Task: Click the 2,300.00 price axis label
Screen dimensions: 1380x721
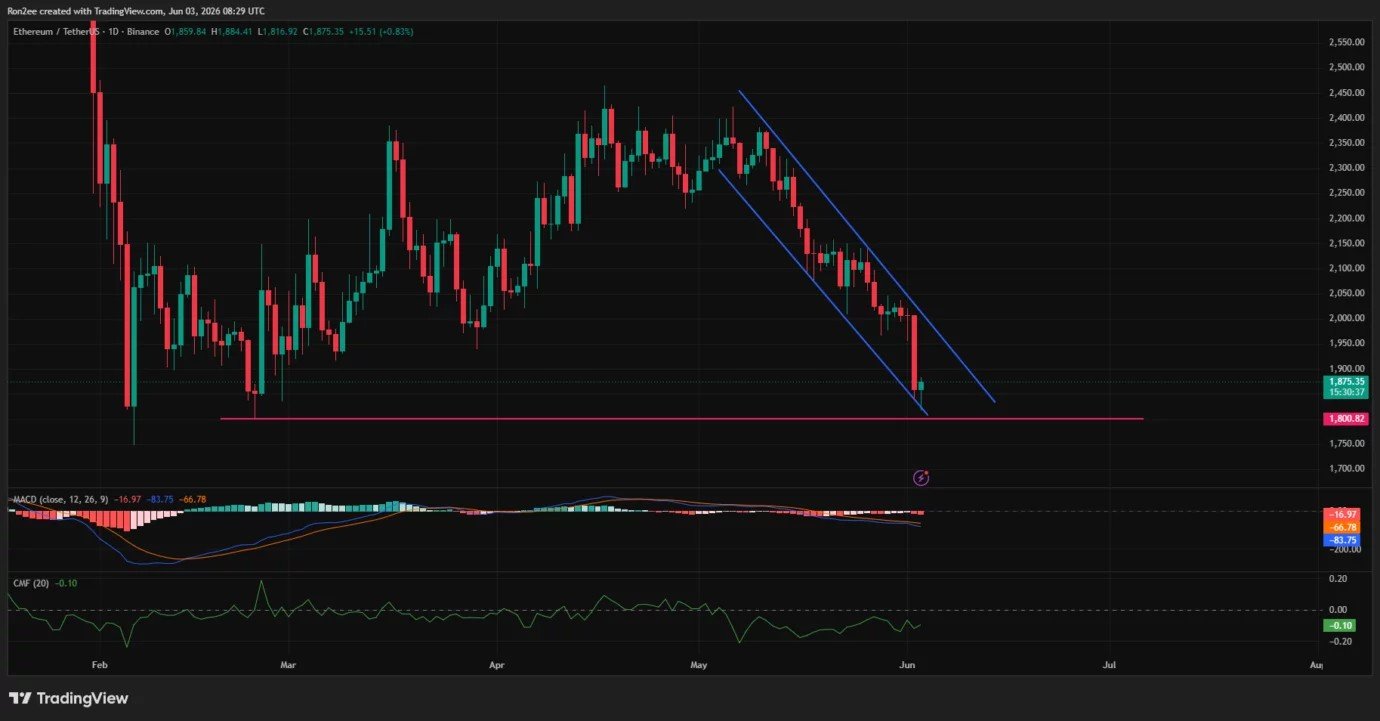Action: tap(1347, 168)
